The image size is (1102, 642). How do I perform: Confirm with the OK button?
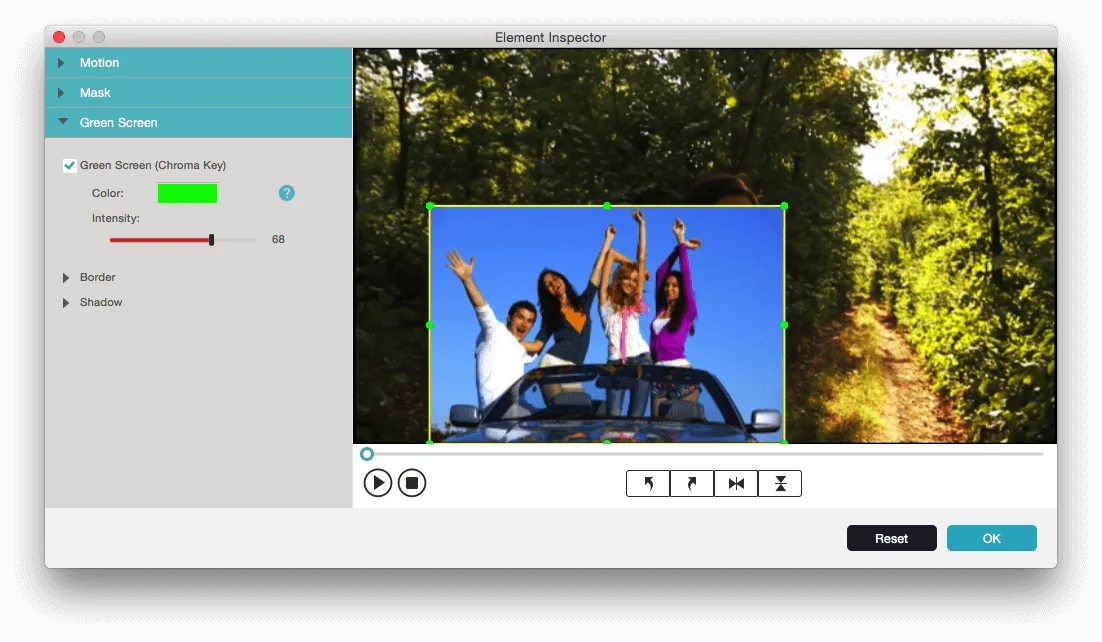[991, 538]
